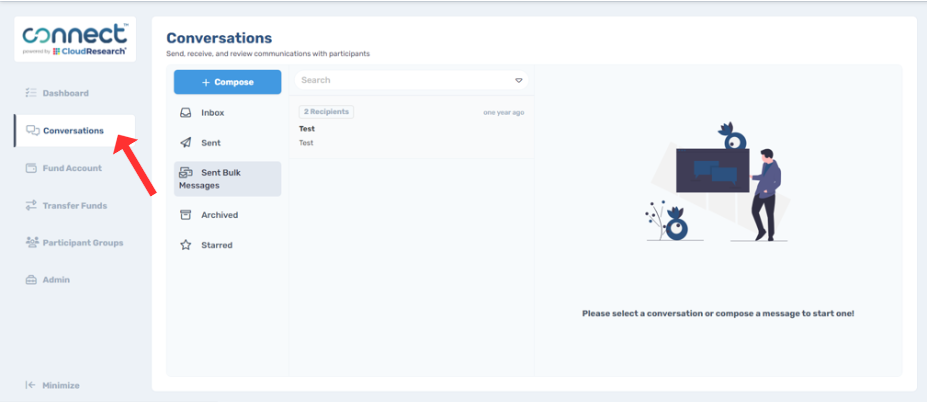Image resolution: width=927 pixels, height=402 pixels.
Task: Click the plus icon on Compose
Action: click(x=206, y=82)
